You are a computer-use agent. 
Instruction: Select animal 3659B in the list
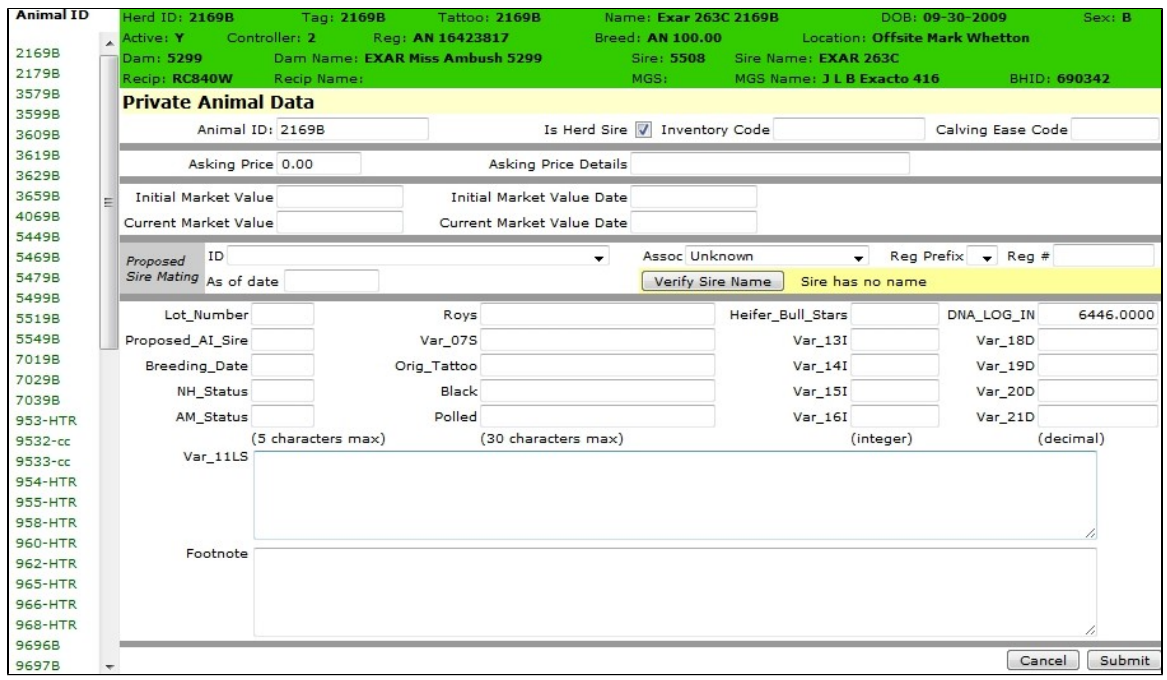pyautogui.click(x=38, y=196)
